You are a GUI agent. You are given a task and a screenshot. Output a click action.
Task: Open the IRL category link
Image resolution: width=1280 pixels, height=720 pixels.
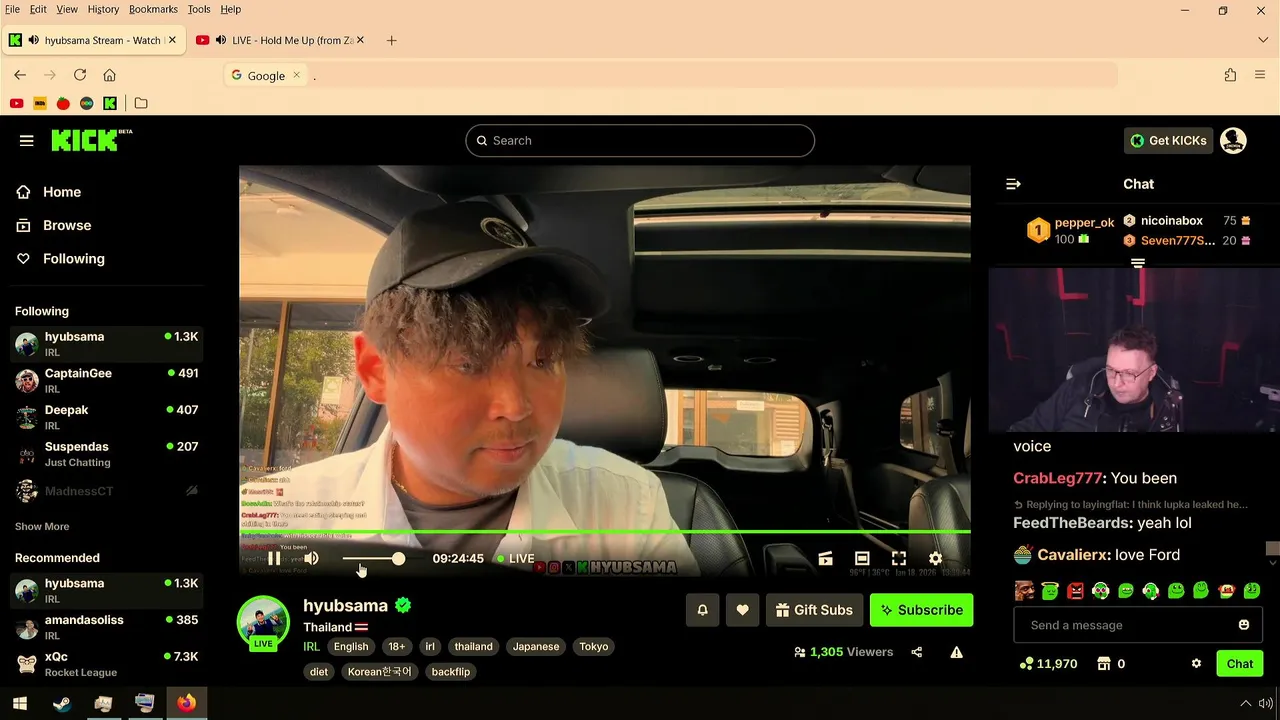pyautogui.click(x=311, y=647)
